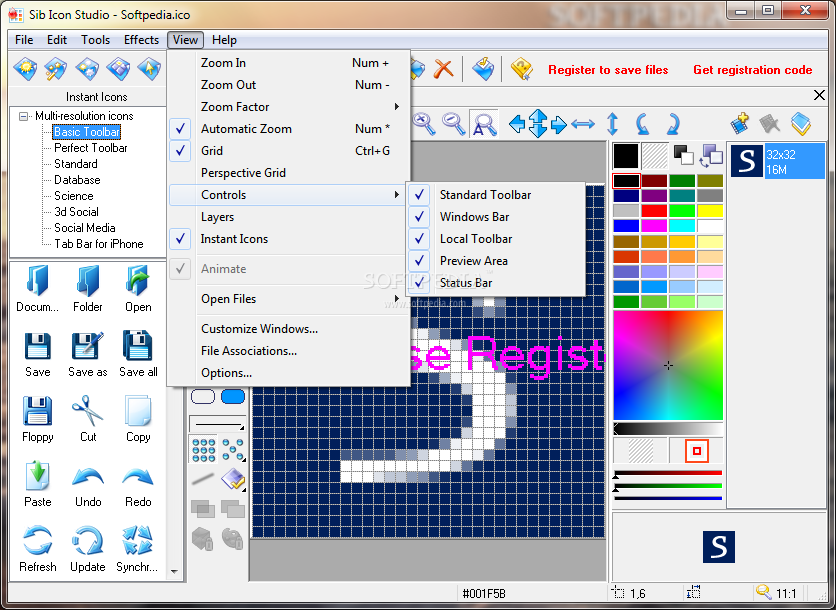Flip image vertically with double arrow
The image size is (836, 610).
(613, 124)
